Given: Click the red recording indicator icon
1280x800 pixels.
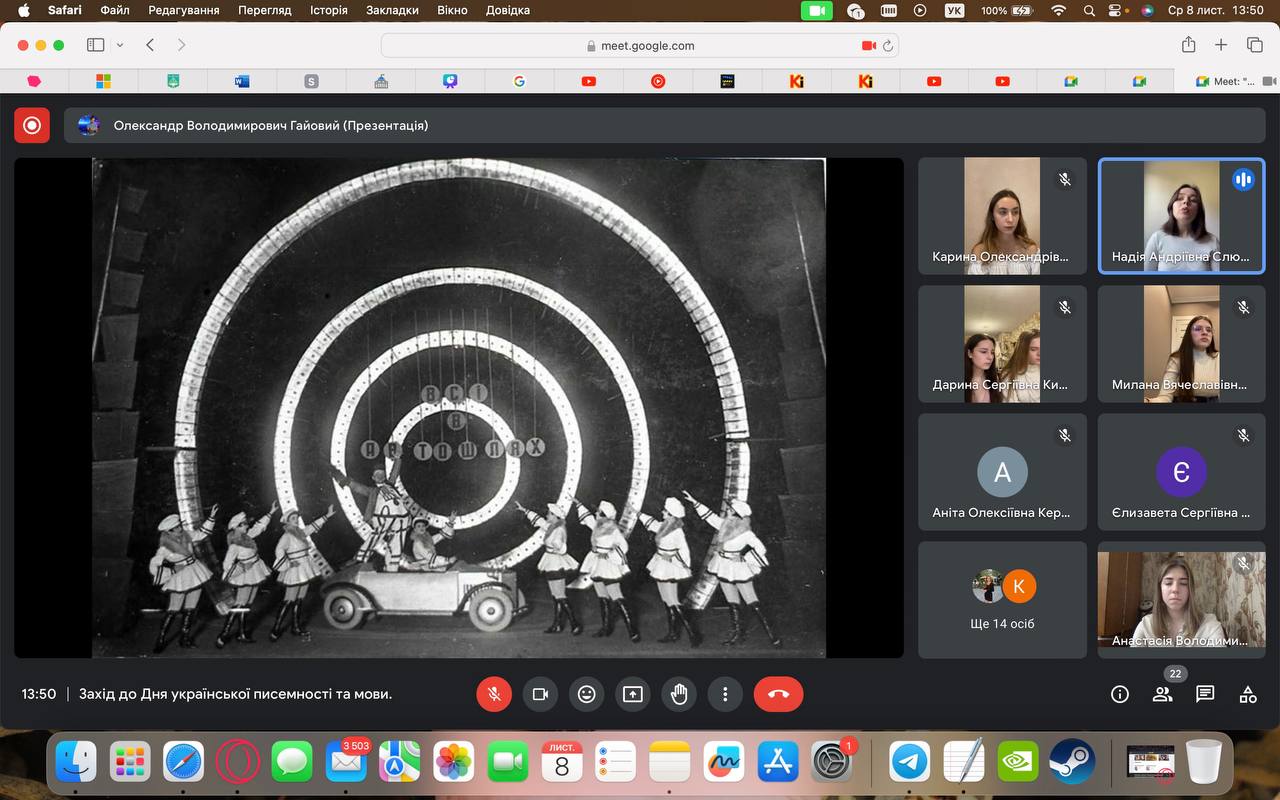Looking at the screenshot, I should coord(32,125).
